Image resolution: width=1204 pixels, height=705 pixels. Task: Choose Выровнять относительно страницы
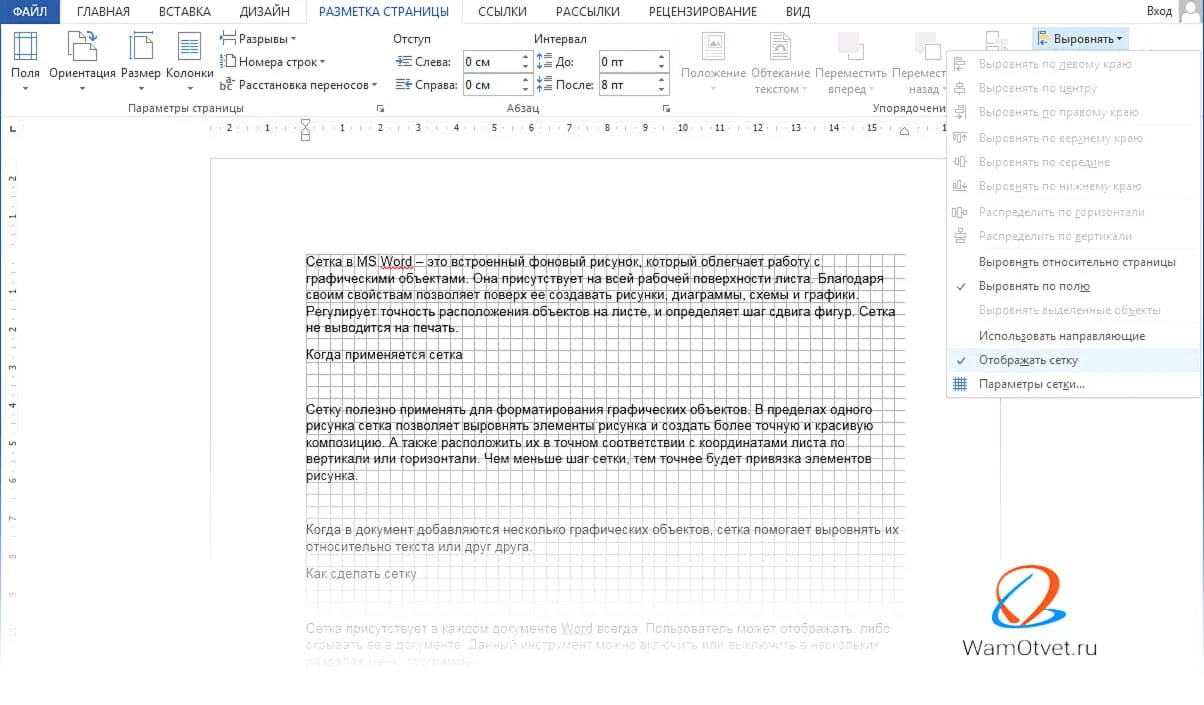1074,262
